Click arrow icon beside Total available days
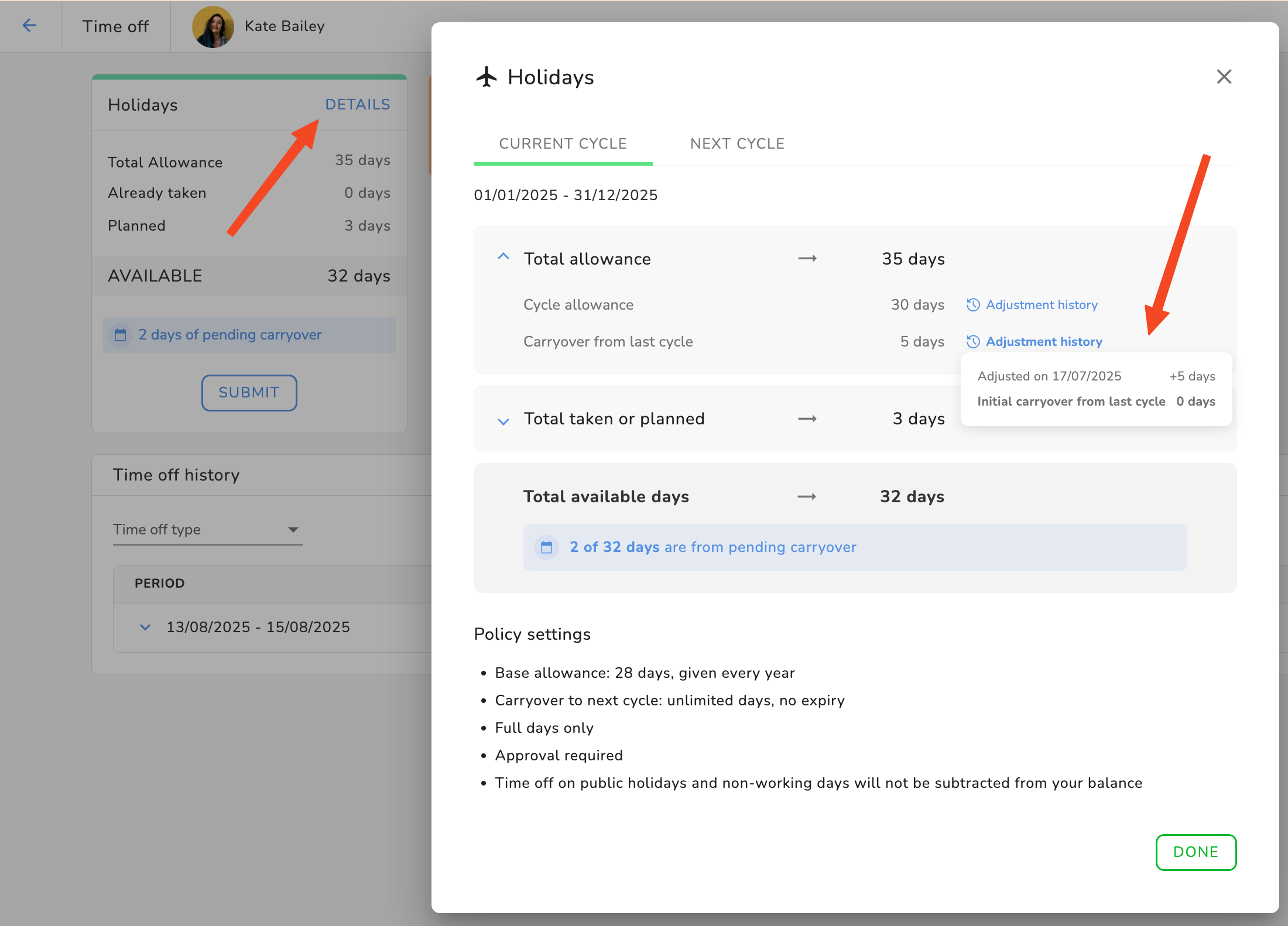This screenshot has height=926, width=1288. (807, 497)
